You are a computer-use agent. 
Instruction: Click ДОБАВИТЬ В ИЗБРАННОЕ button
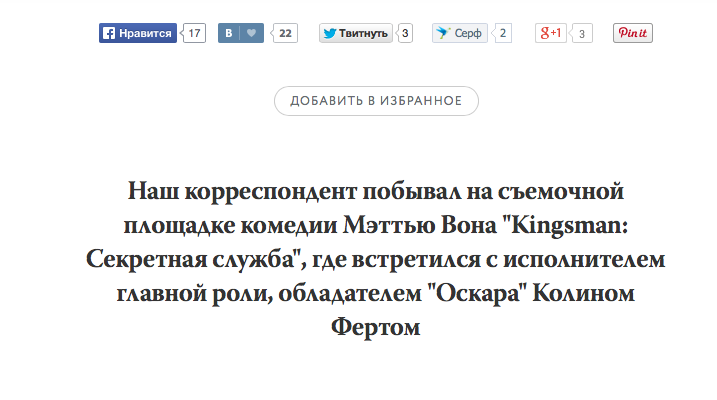click(376, 101)
